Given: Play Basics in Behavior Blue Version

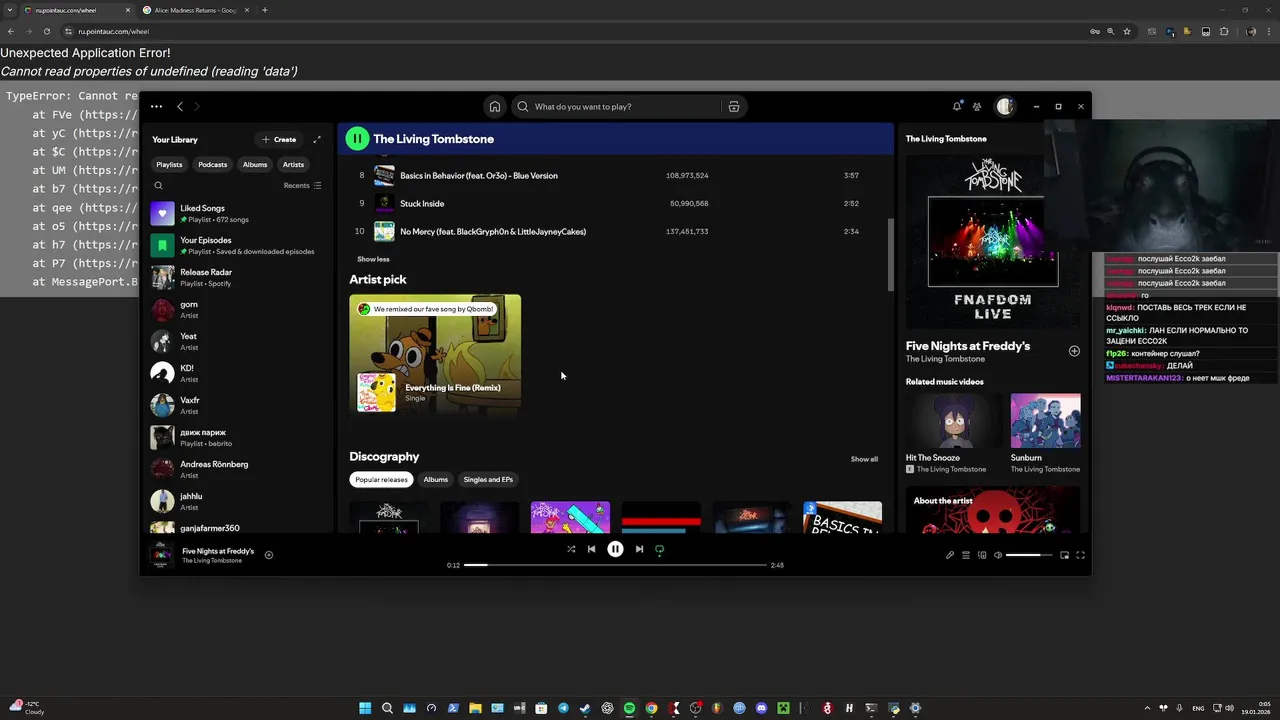Looking at the screenshot, I should [615, 175].
